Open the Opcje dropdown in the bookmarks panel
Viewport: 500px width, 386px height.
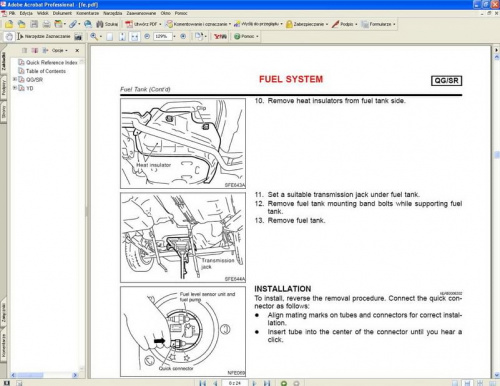pyautogui.click(x=59, y=50)
